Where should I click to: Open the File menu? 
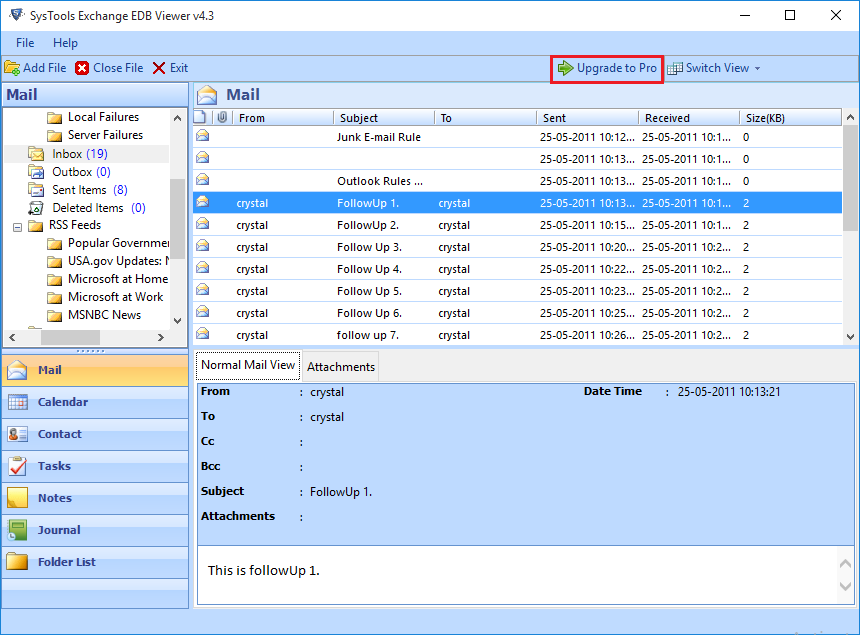[x=25, y=43]
